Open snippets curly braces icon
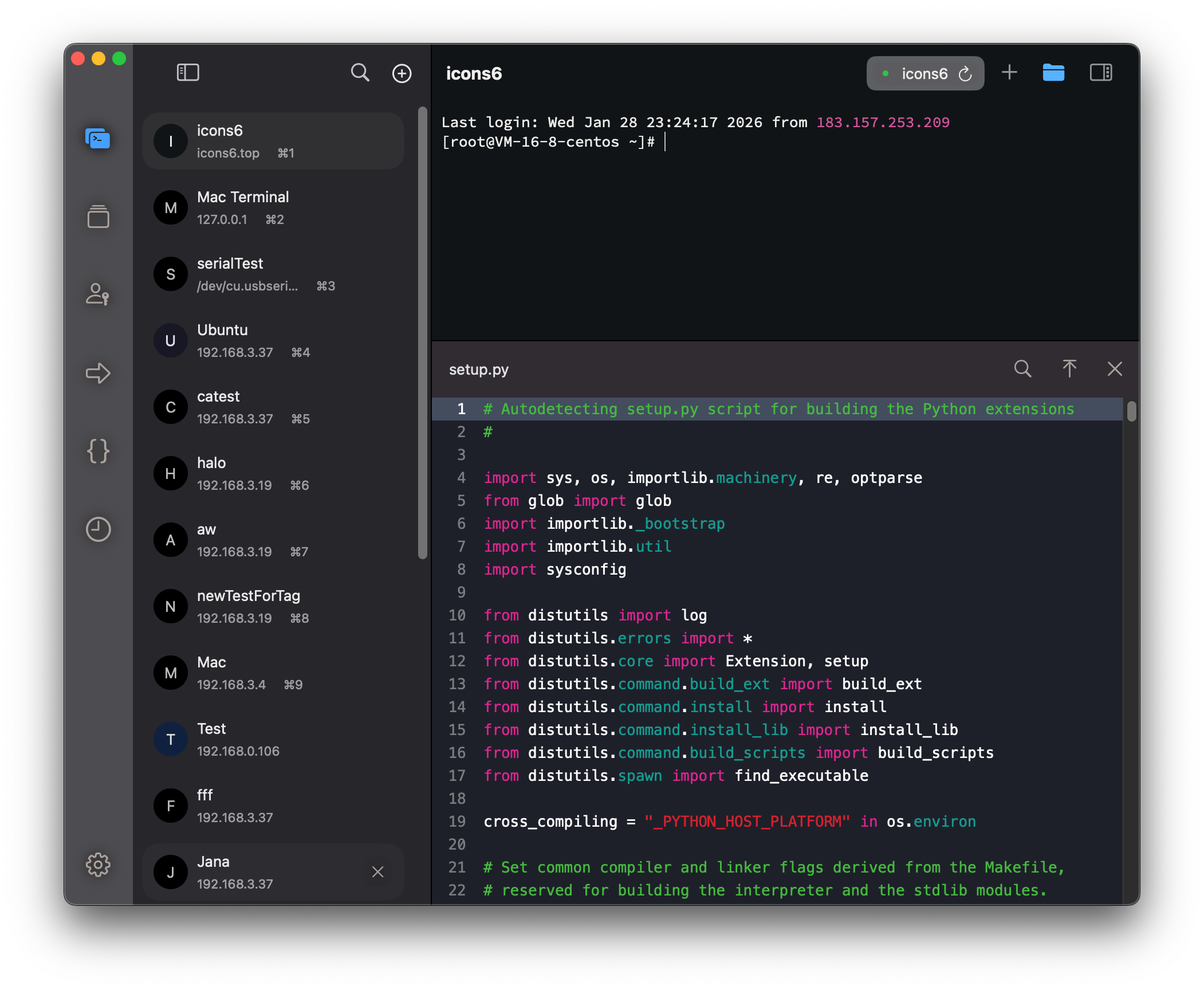Image resolution: width=1204 pixels, height=990 pixels. coord(98,451)
